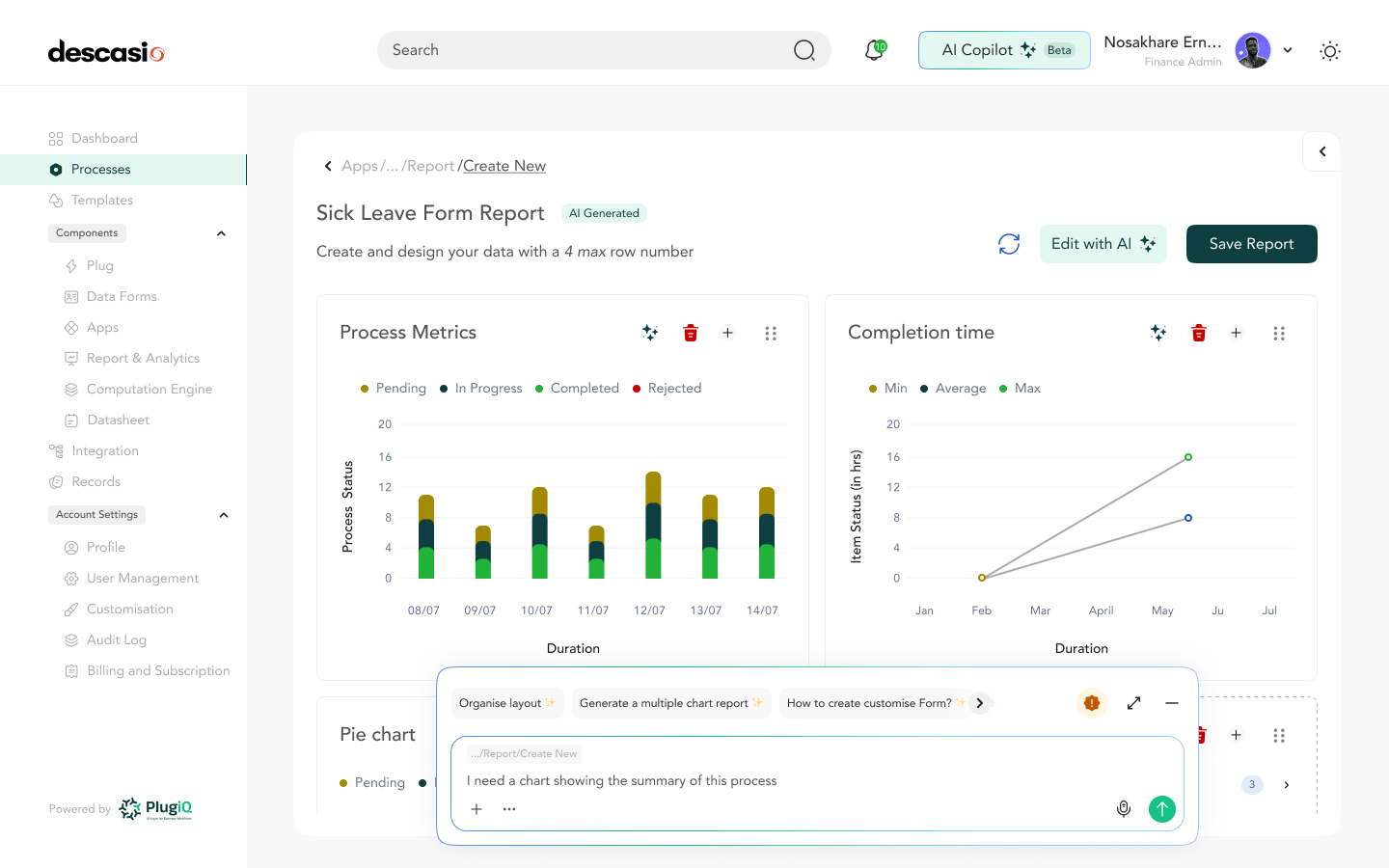Open AI Copilot Beta
1389x868 pixels.
1004,49
